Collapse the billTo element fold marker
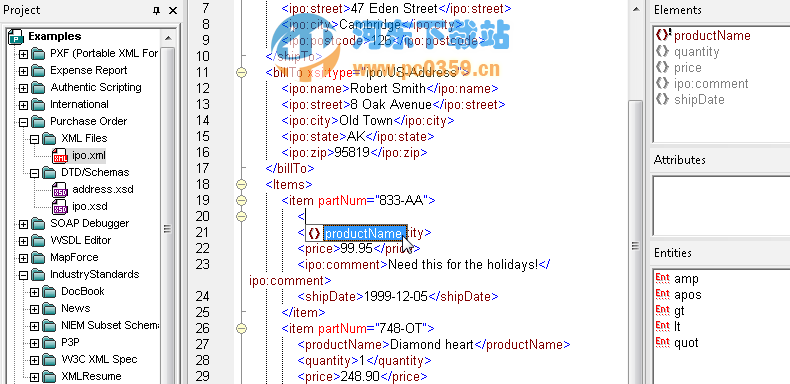 tap(242, 73)
